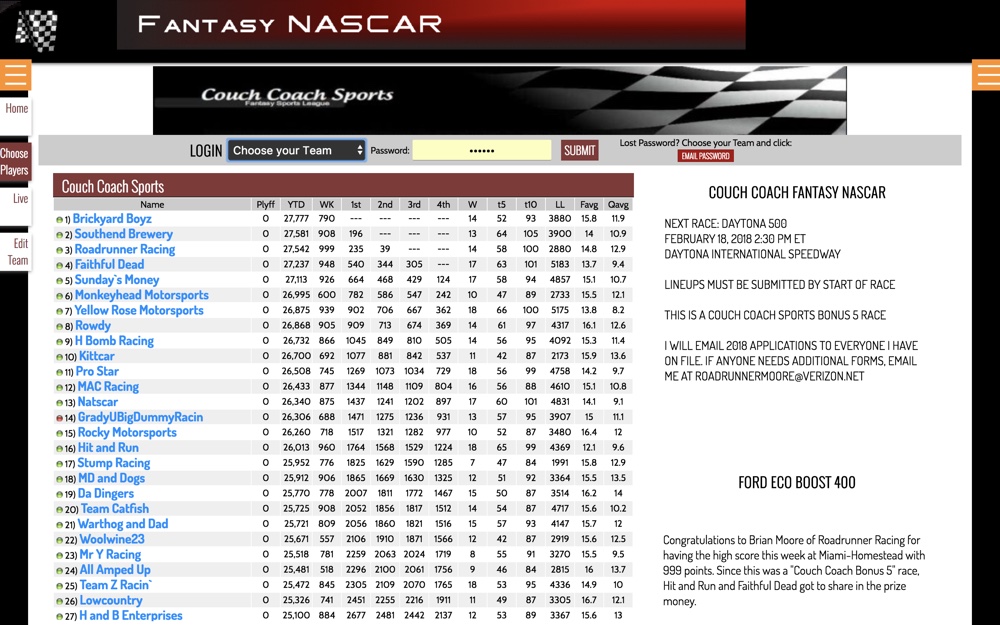The image size is (1000, 625).
Task: Open the Brickyard Boyz team link
Action: (x=112, y=219)
